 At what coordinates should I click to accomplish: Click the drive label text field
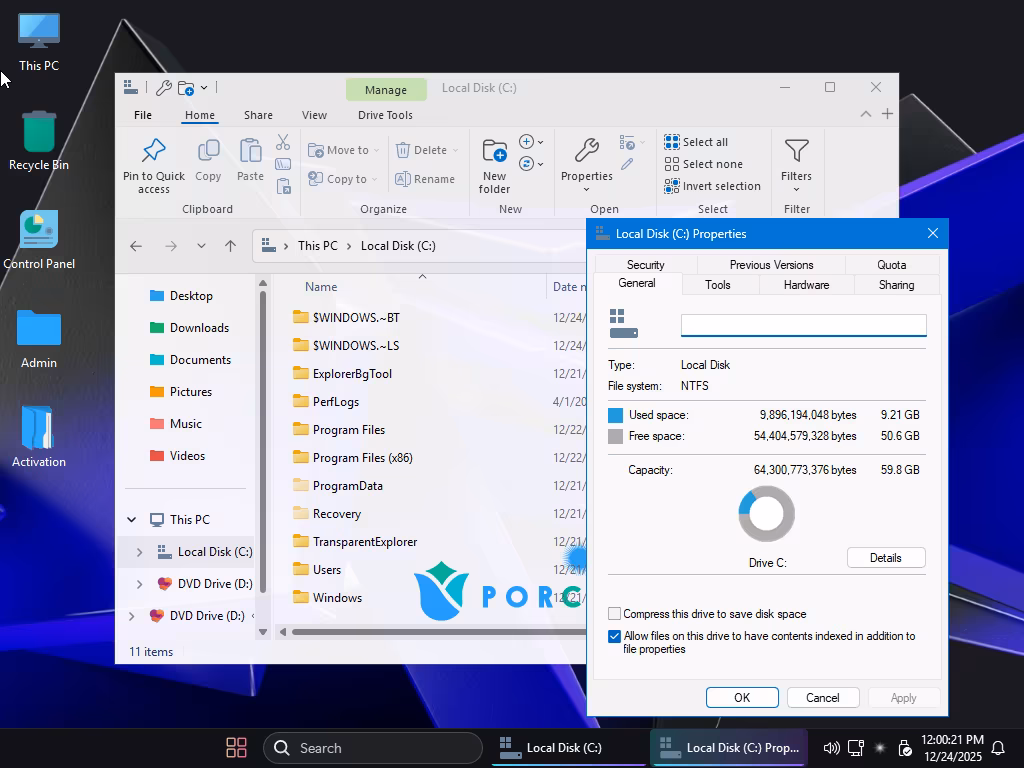point(803,326)
